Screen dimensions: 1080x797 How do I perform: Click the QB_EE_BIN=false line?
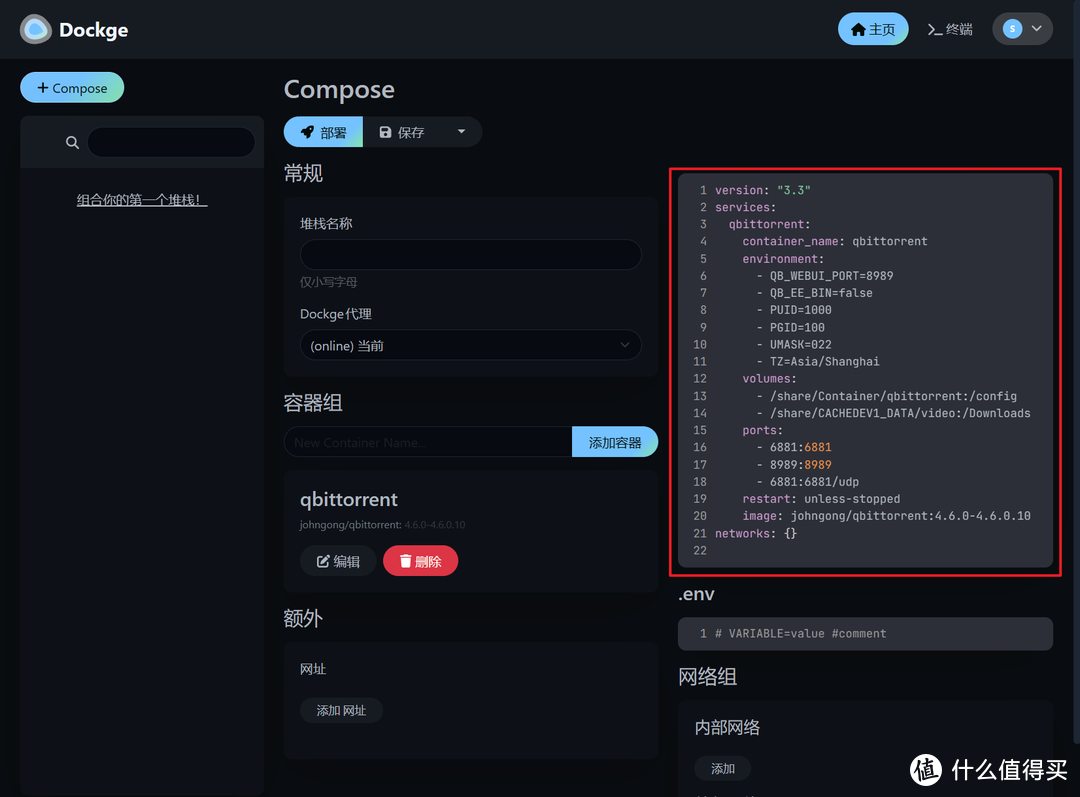814,293
